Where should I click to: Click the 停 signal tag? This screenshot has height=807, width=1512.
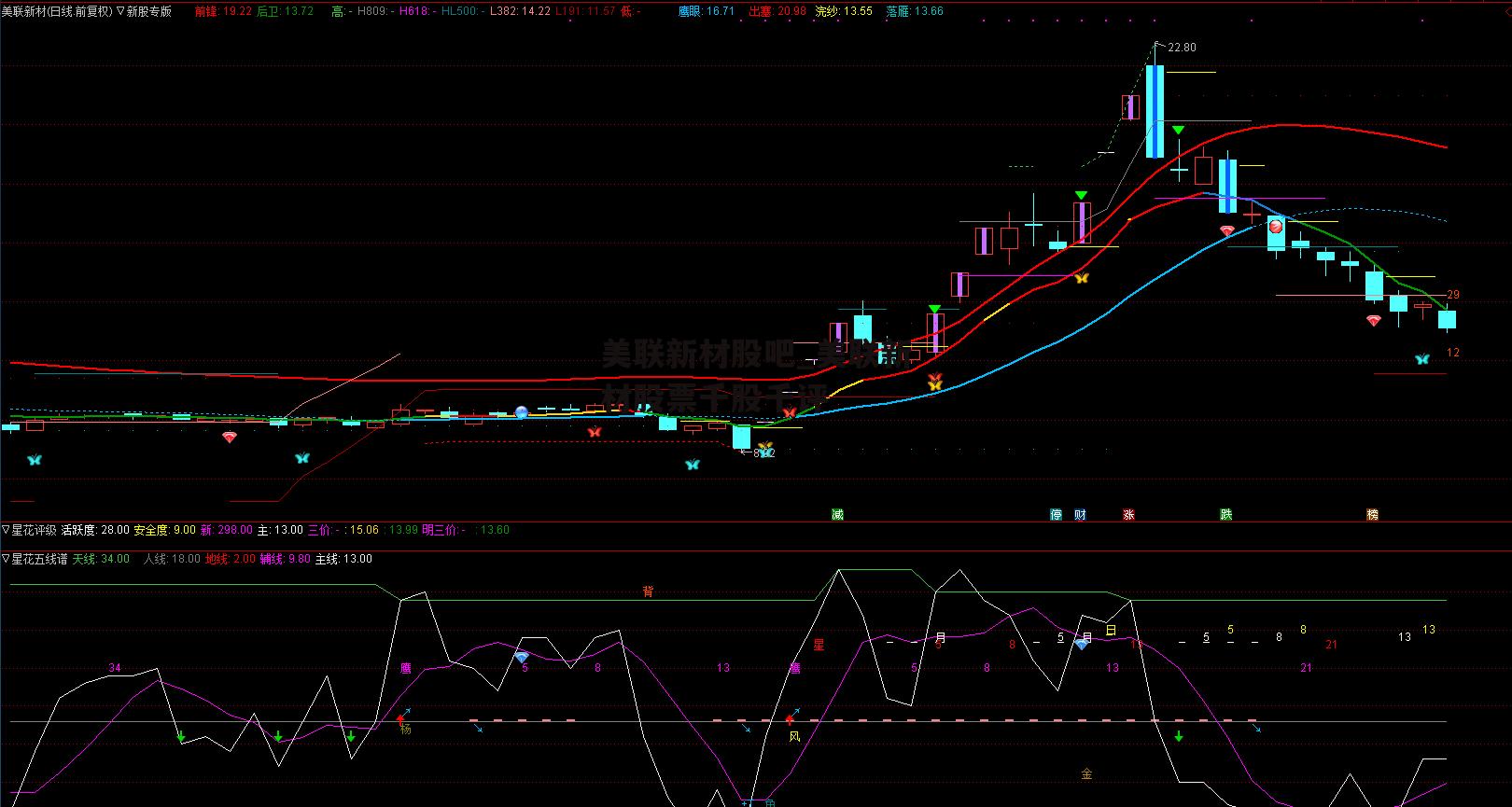(1056, 514)
